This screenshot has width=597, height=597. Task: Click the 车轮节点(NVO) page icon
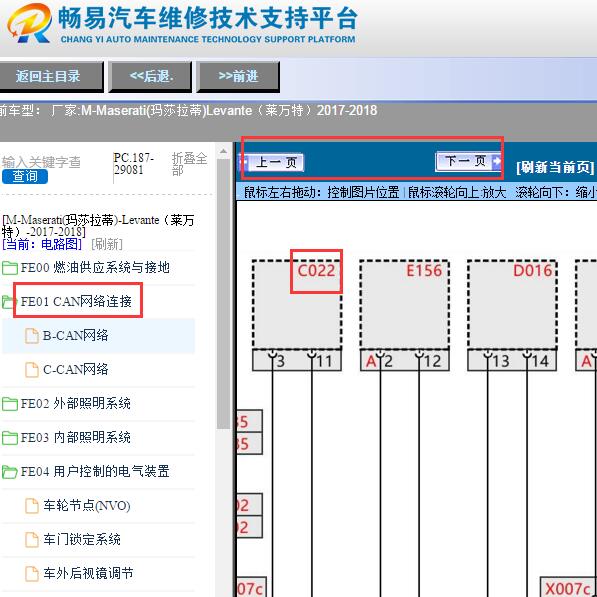click(x=32, y=506)
